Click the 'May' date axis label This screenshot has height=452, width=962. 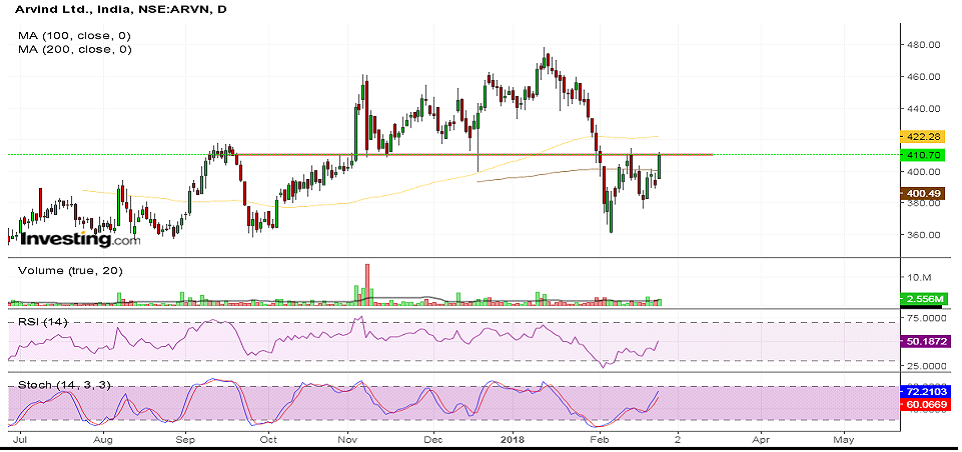(x=843, y=440)
